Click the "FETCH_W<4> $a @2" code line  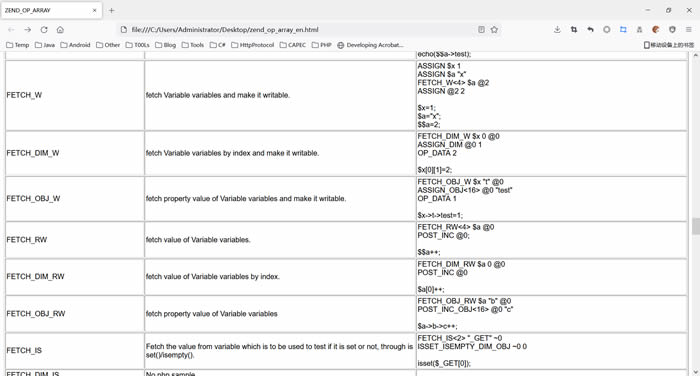(453, 83)
